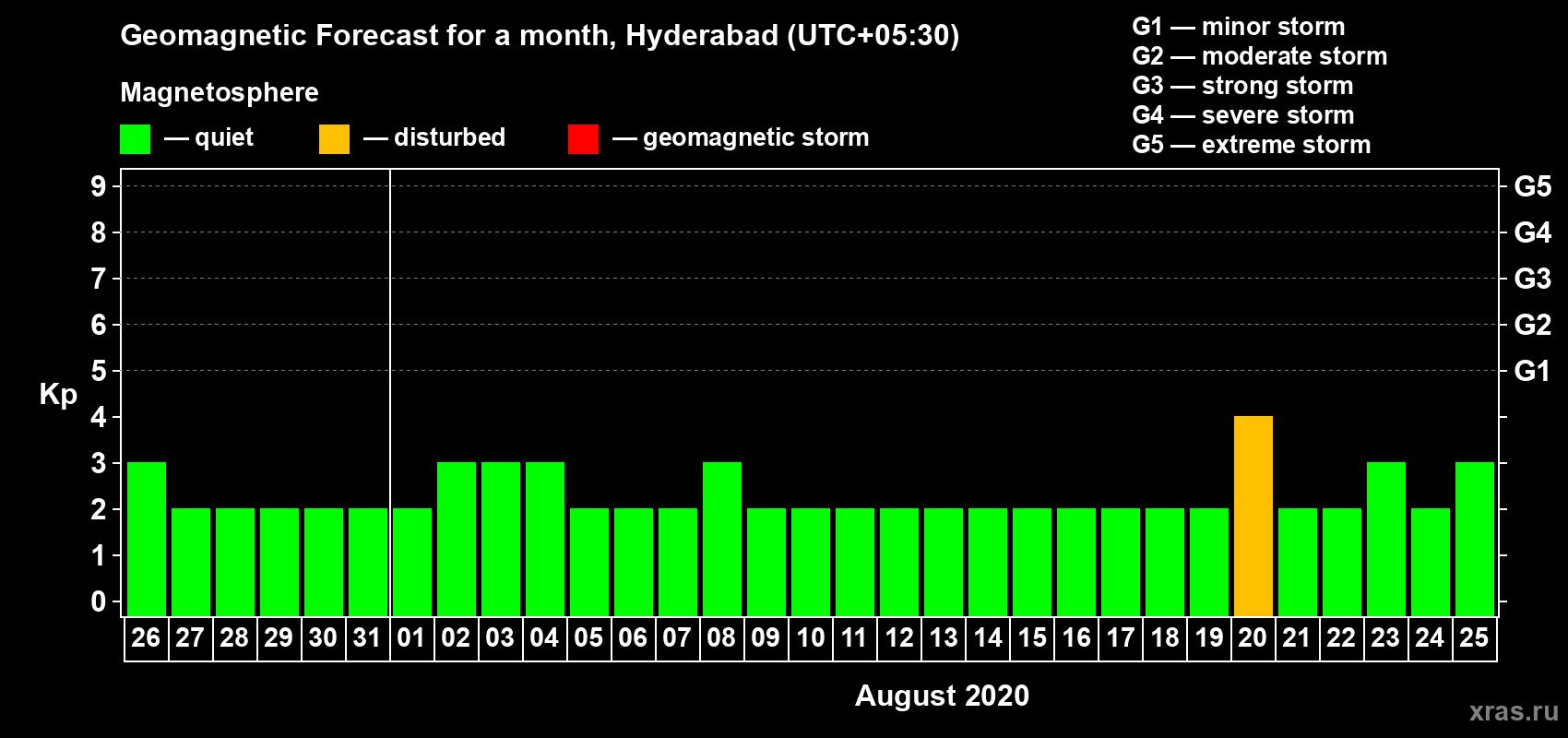Select the green bar for August 23

coord(1386,539)
